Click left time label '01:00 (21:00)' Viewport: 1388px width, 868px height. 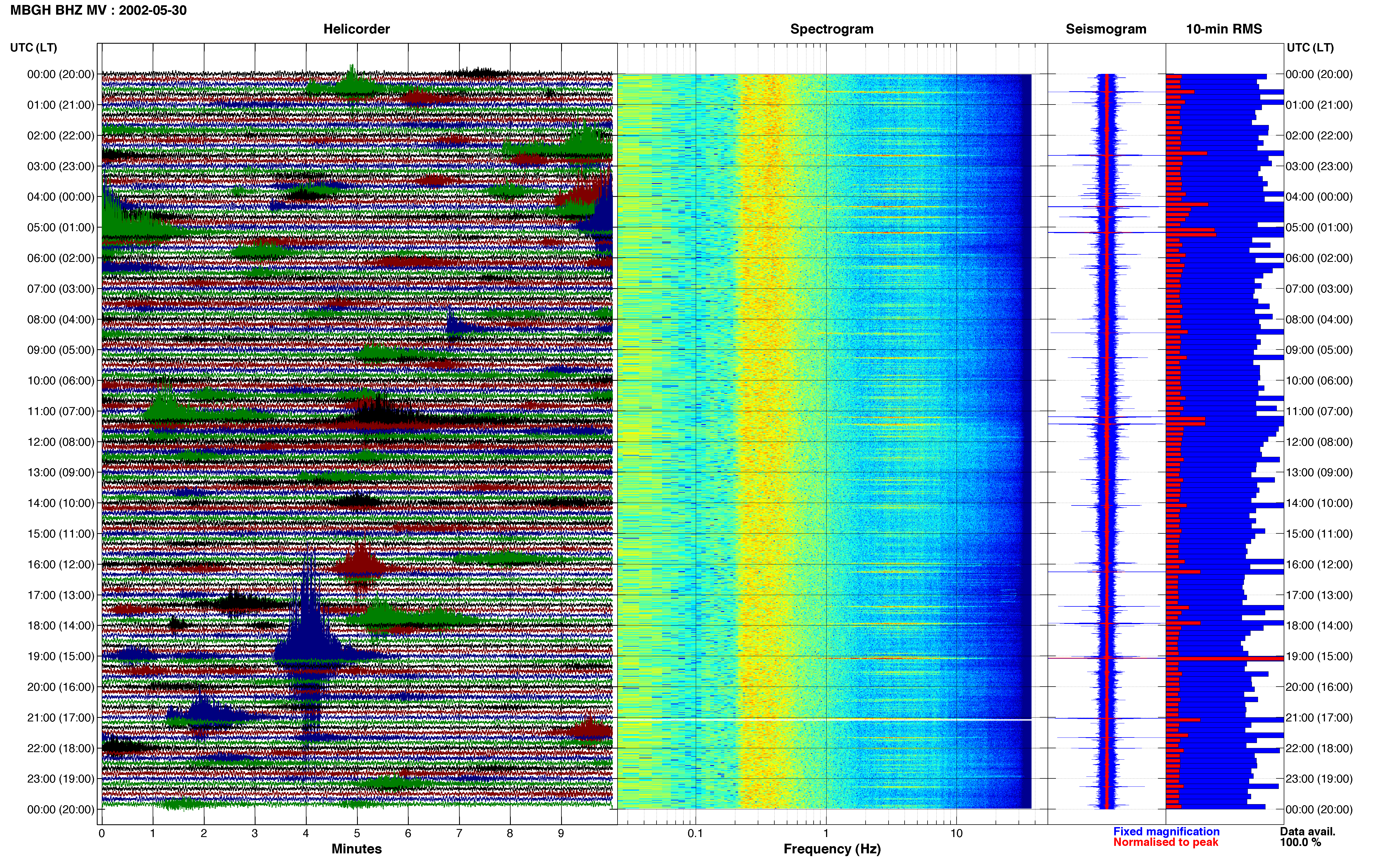61,105
